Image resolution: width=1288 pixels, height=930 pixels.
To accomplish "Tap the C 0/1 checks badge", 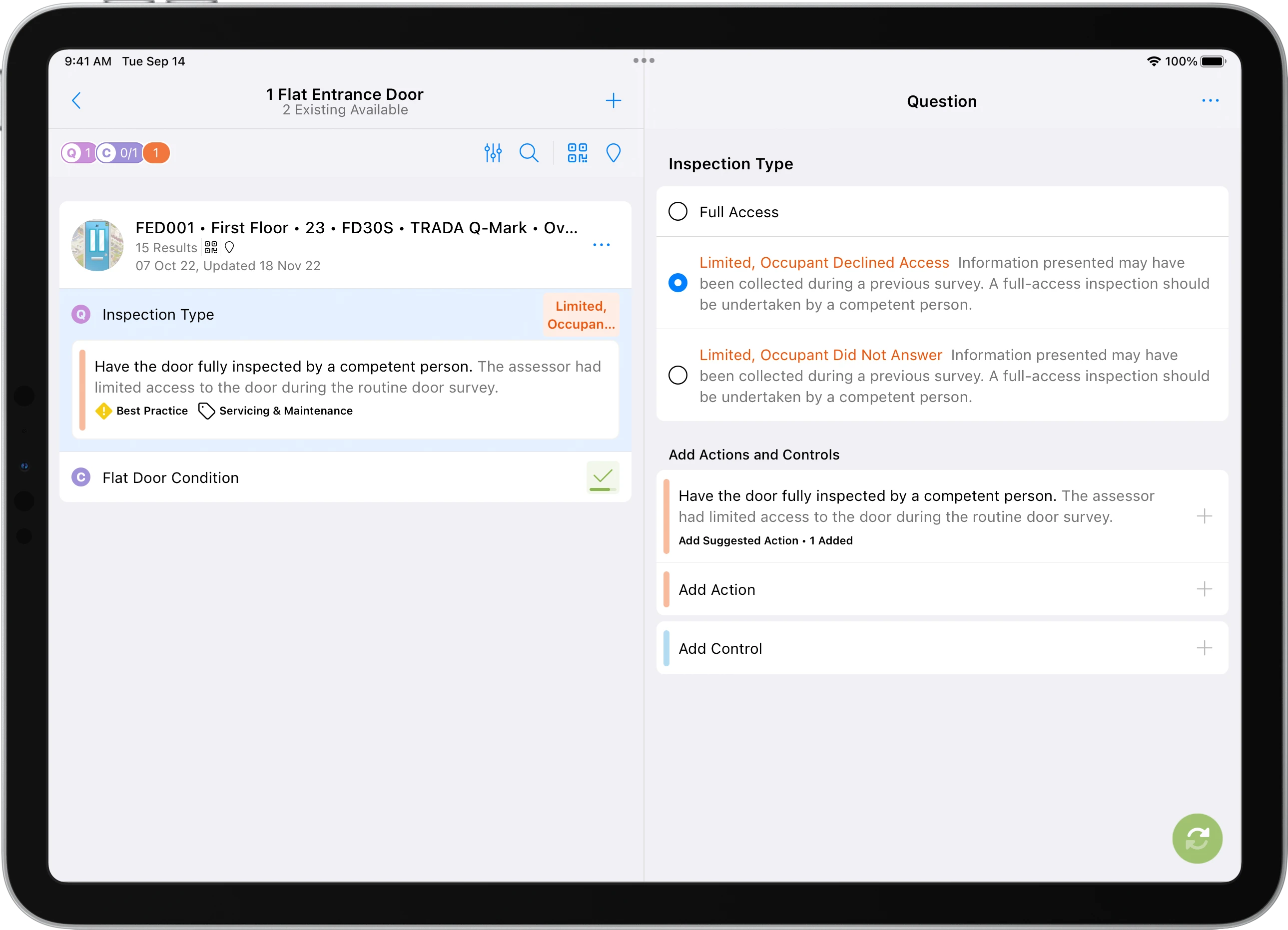I will coord(119,153).
